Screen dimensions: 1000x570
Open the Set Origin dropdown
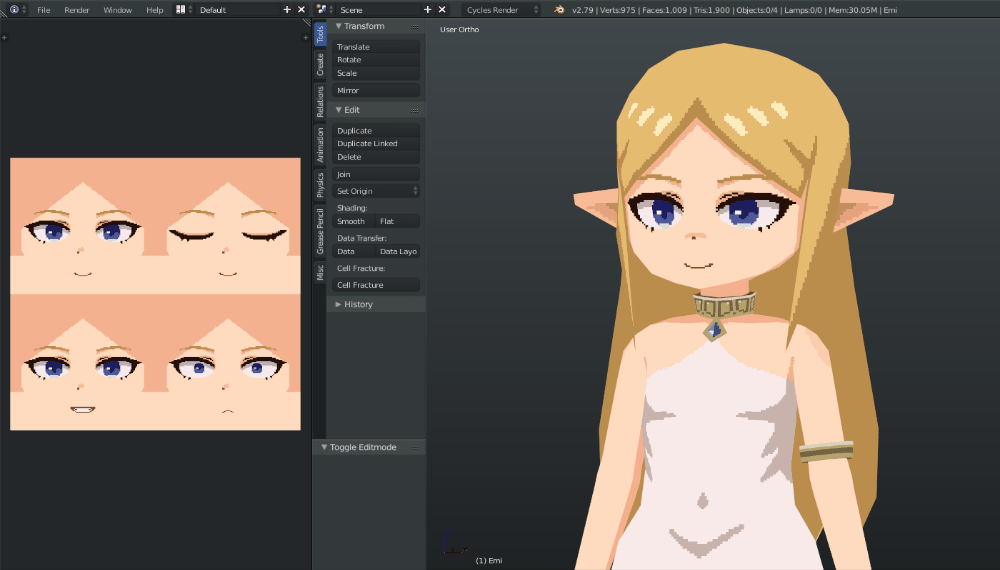click(376, 191)
